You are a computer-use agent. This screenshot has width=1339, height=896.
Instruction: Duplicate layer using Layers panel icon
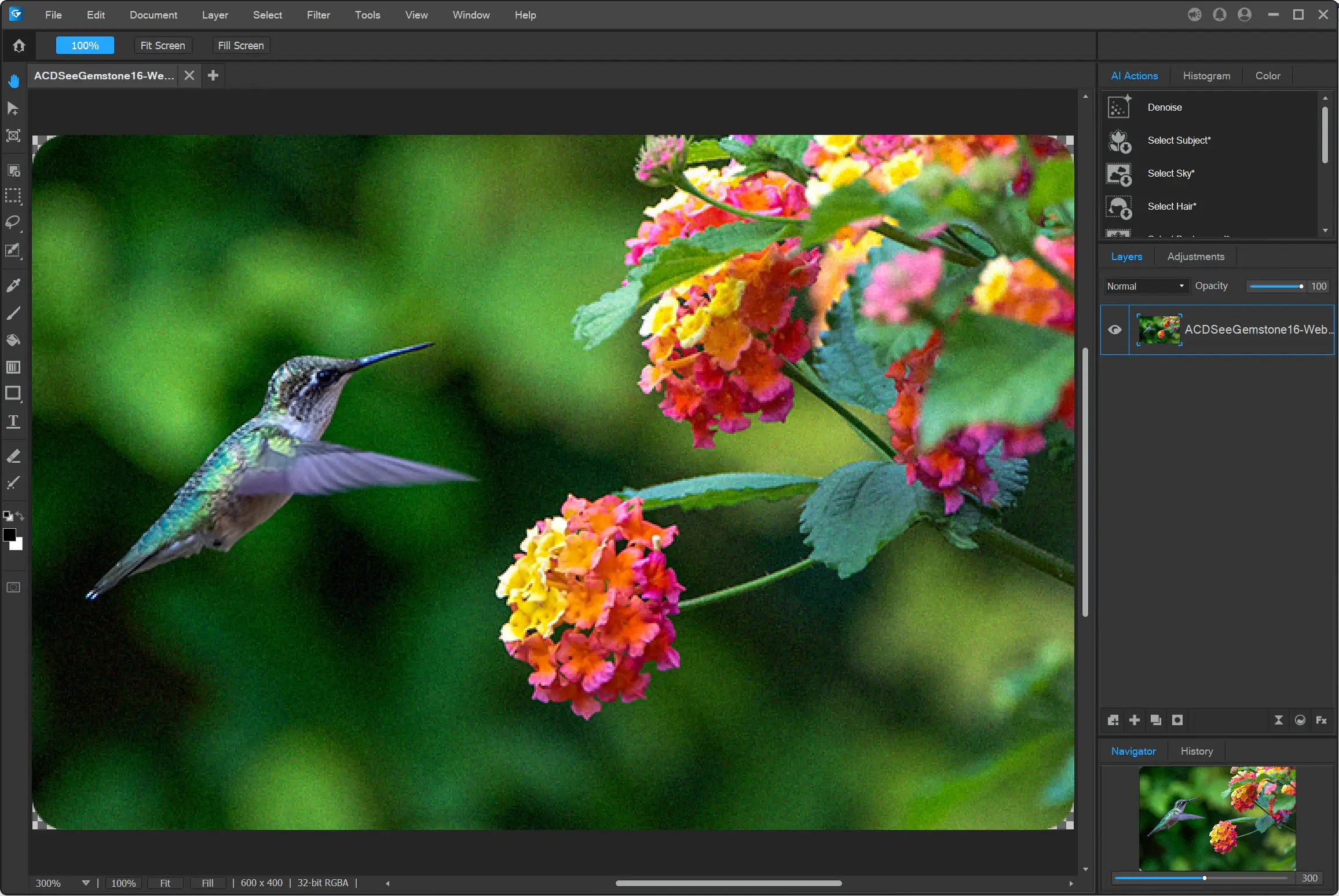tap(1156, 720)
